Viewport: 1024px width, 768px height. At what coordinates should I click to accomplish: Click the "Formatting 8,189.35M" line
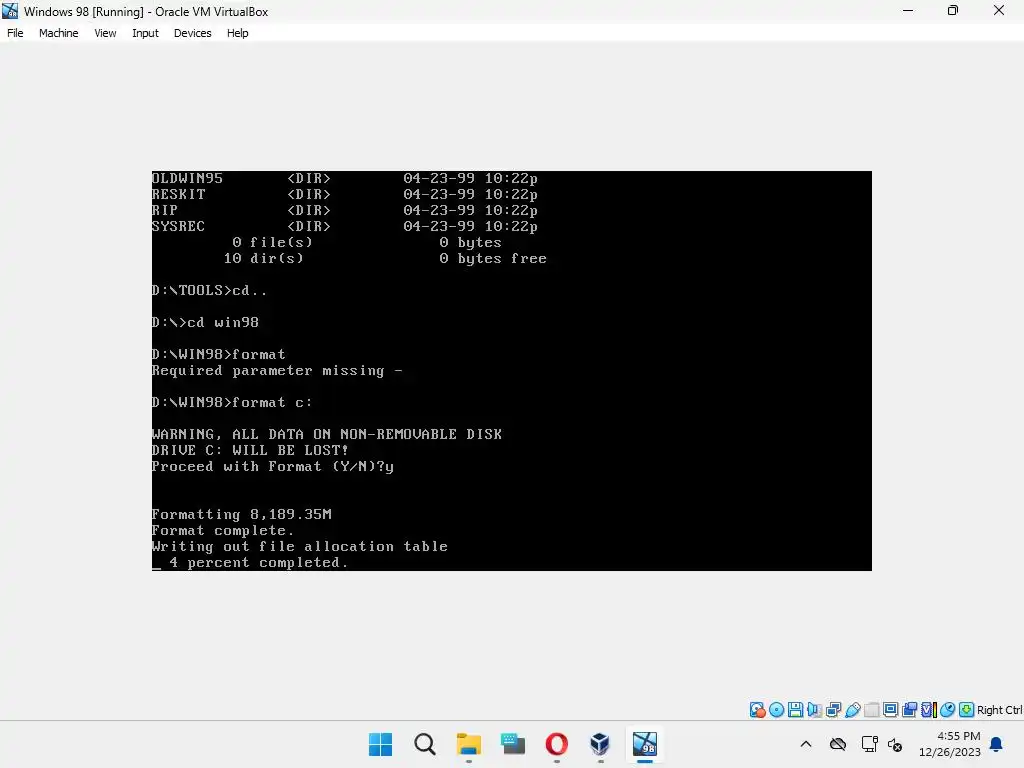pos(242,515)
